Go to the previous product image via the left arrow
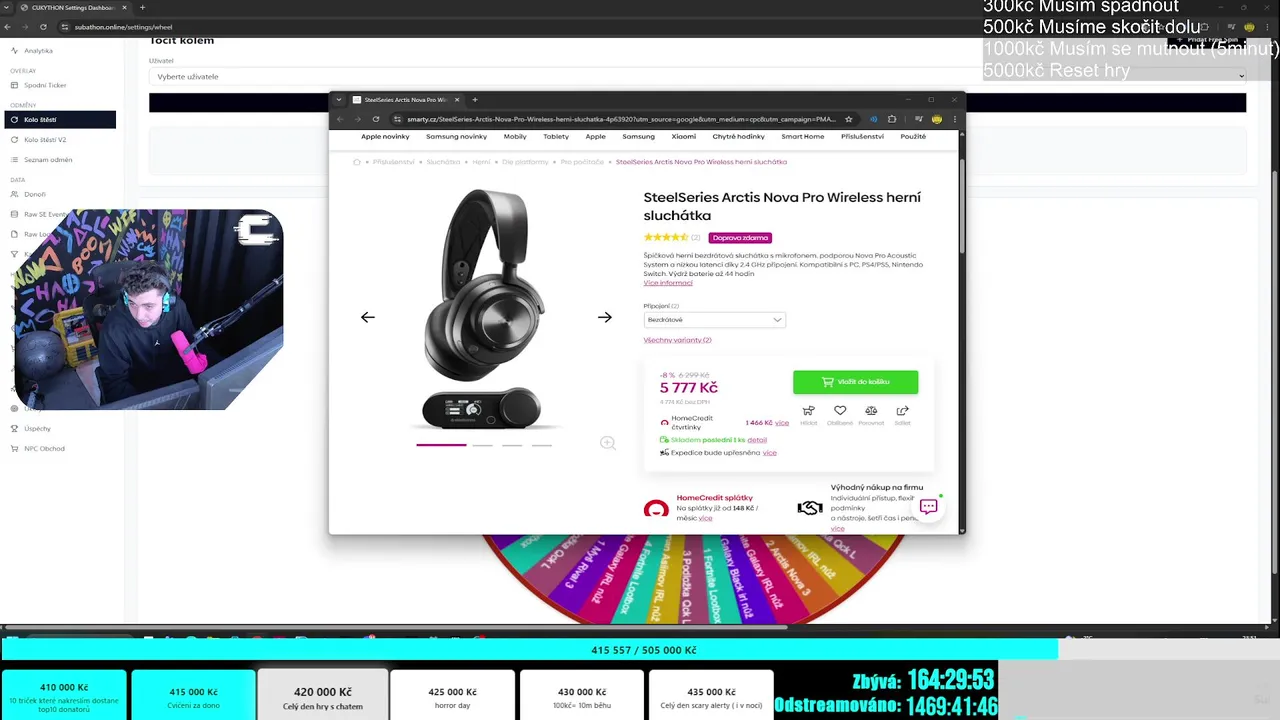The width and height of the screenshot is (1280, 720). (x=368, y=317)
